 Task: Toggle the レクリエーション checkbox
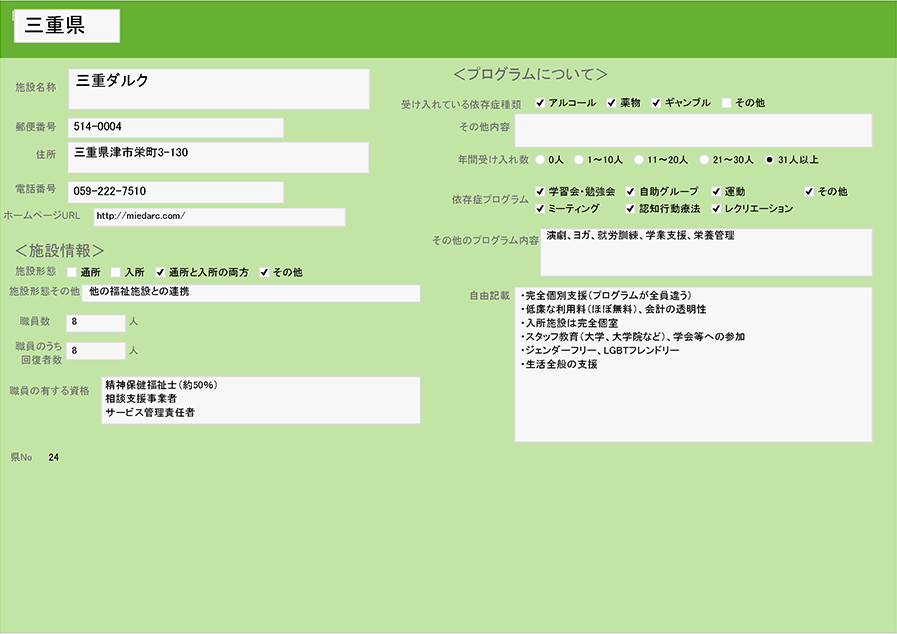tap(717, 209)
